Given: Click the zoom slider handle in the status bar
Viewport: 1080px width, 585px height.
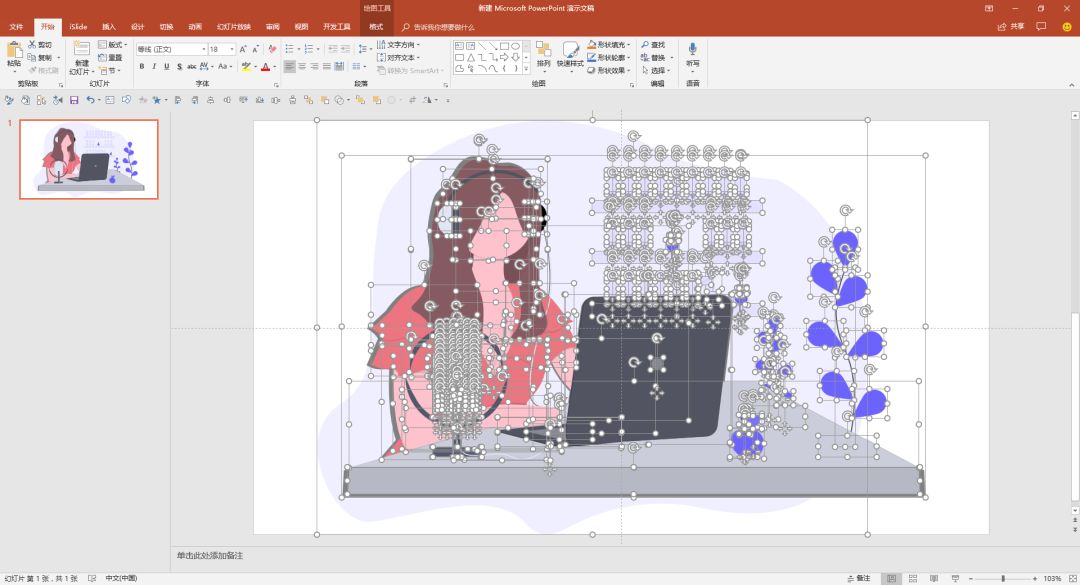Looking at the screenshot, I should [x=1003, y=579].
